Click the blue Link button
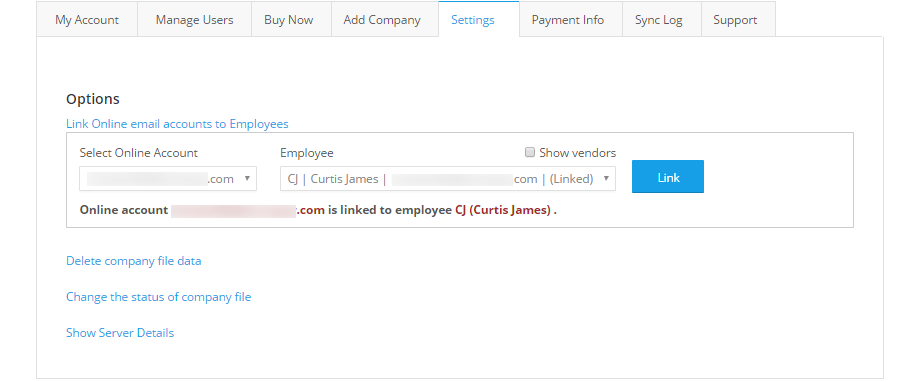Viewport: 918px width, 382px height. (667, 176)
